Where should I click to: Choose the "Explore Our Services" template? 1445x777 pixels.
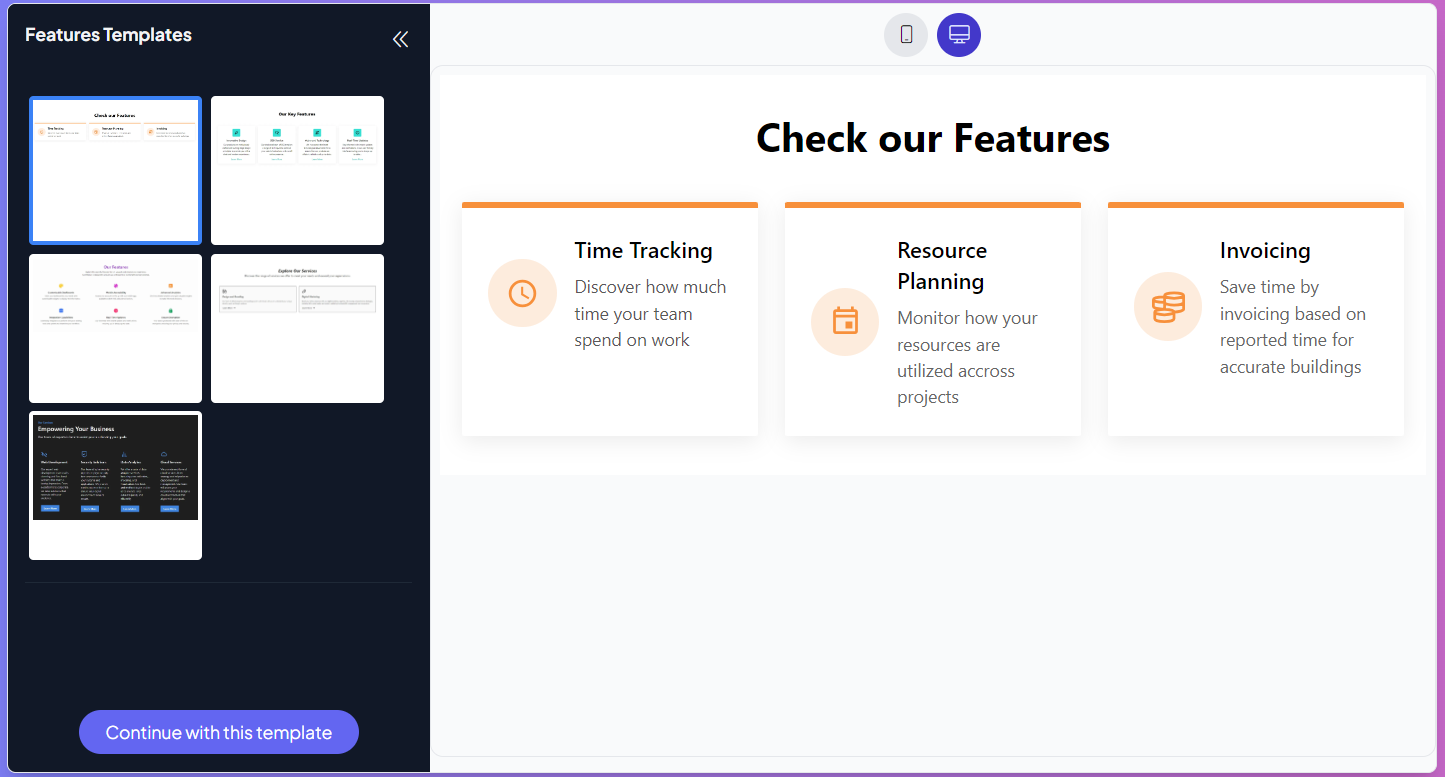[297, 328]
